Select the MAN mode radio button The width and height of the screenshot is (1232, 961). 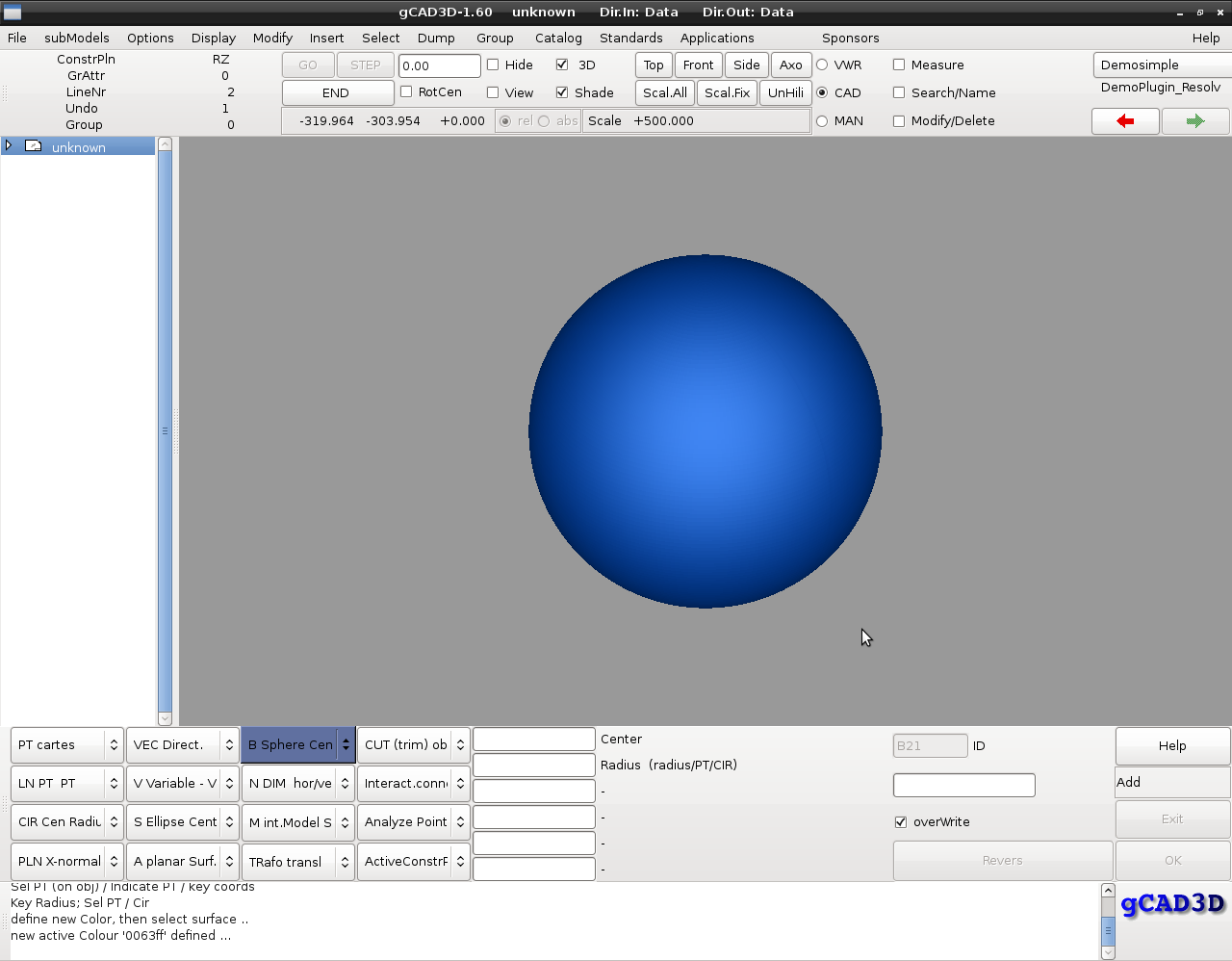(822, 120)
